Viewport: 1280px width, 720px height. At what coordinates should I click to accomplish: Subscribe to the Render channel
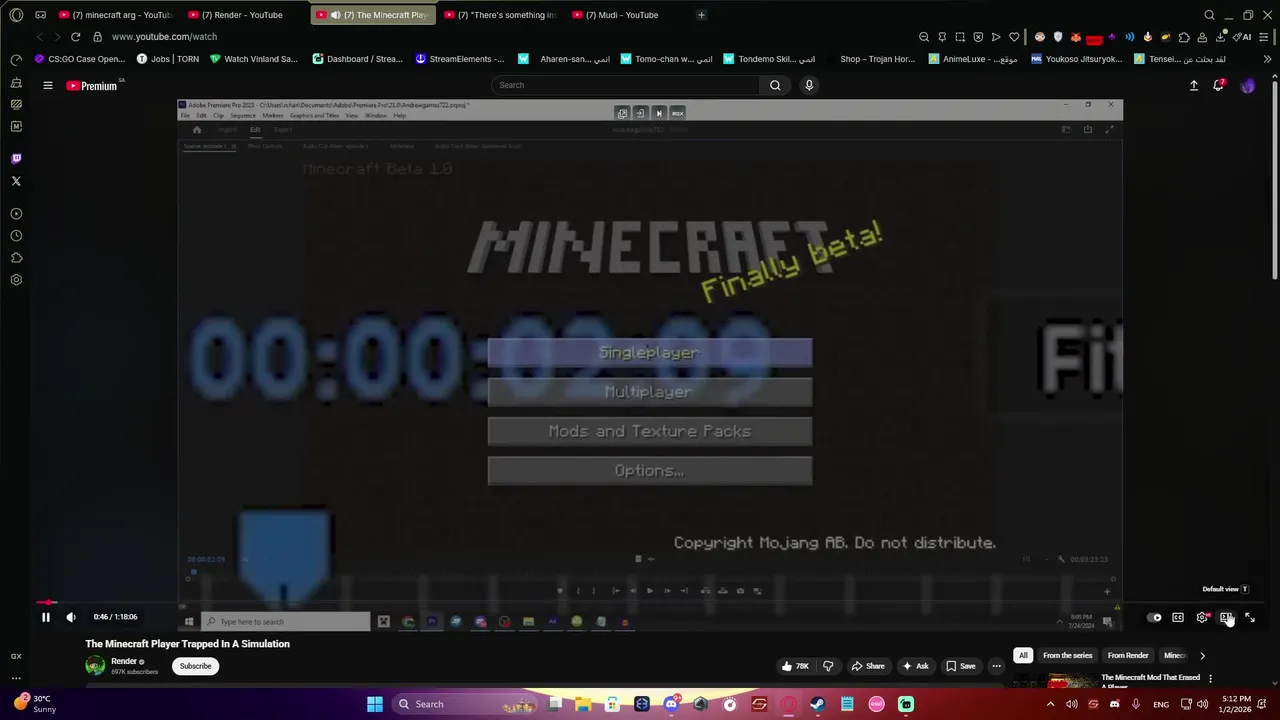click(195, 666)
